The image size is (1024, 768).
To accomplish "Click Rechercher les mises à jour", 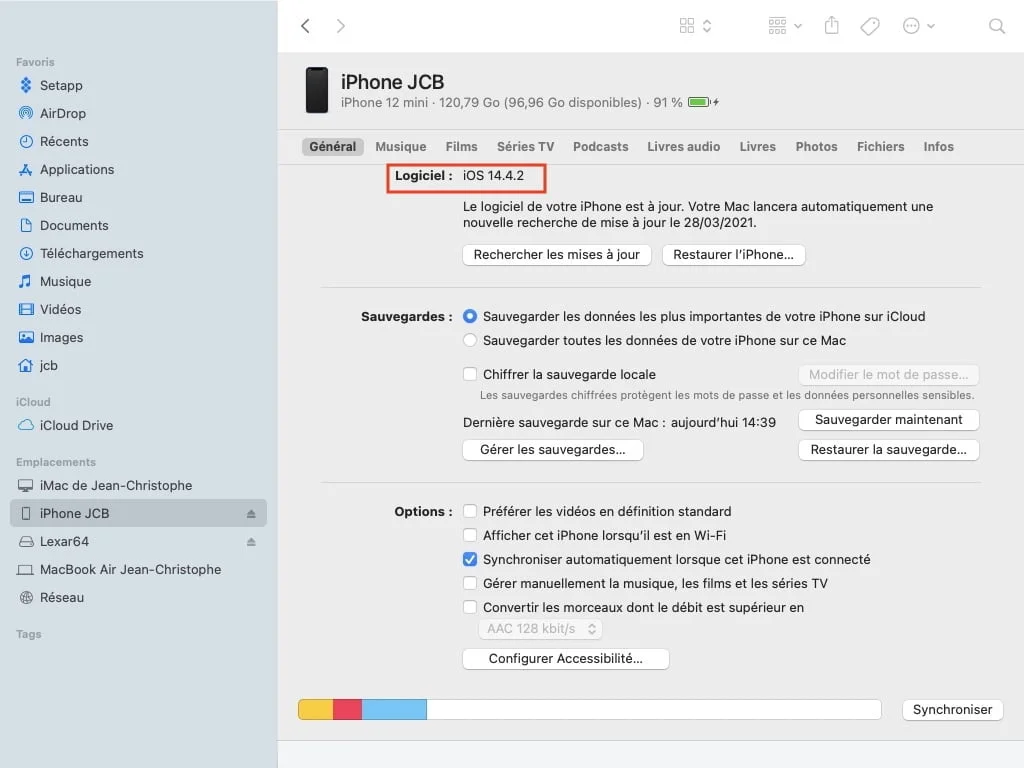I will pos(556,255).
